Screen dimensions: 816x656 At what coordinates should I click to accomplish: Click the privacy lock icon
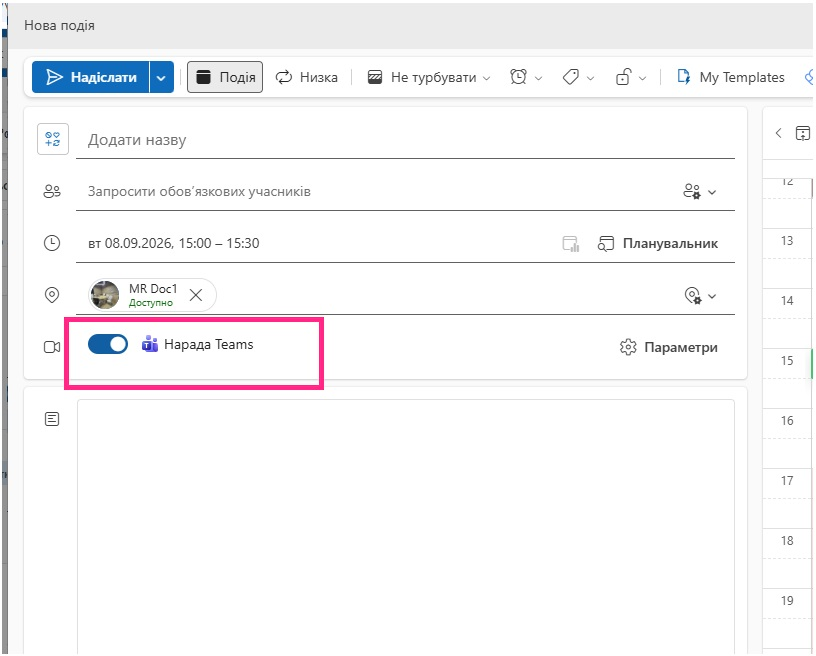pyautogui.click(x=623, y=77)
